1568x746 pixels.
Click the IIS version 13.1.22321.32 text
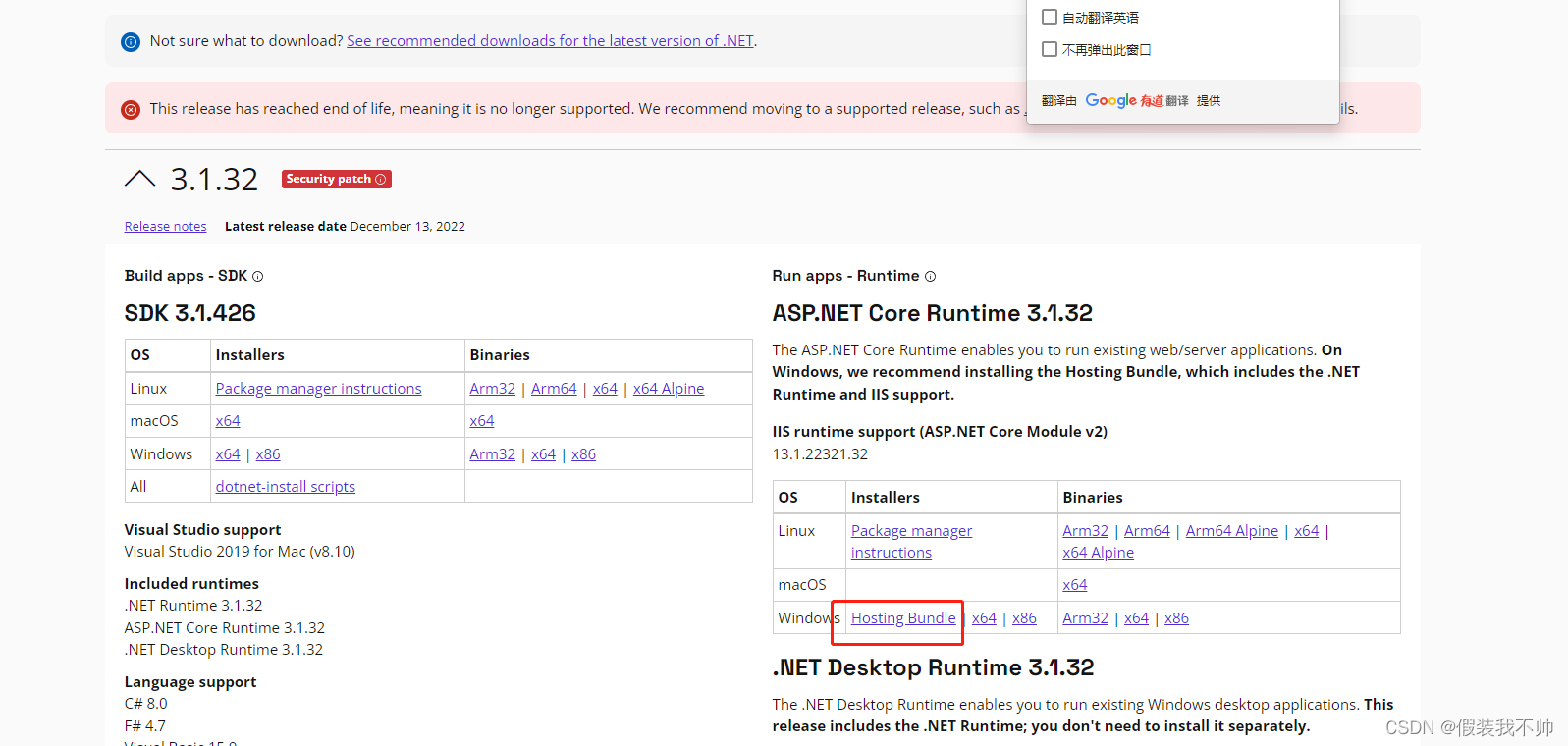point(820,454)
